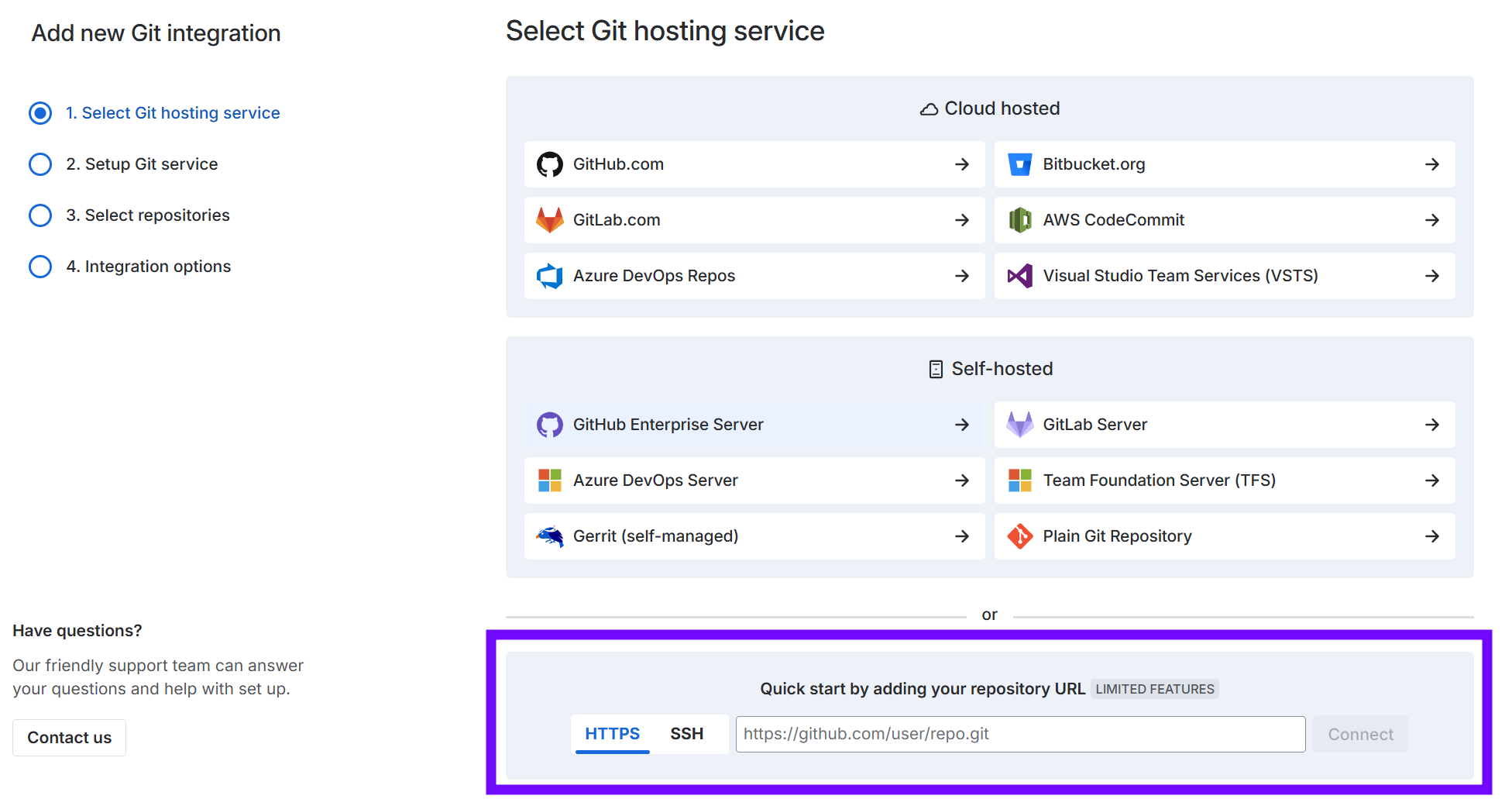This screenshot has height=799, width=1512.
Task: Click the Bitbucket.org bucket icon
Action: (x=1019, y=164)
